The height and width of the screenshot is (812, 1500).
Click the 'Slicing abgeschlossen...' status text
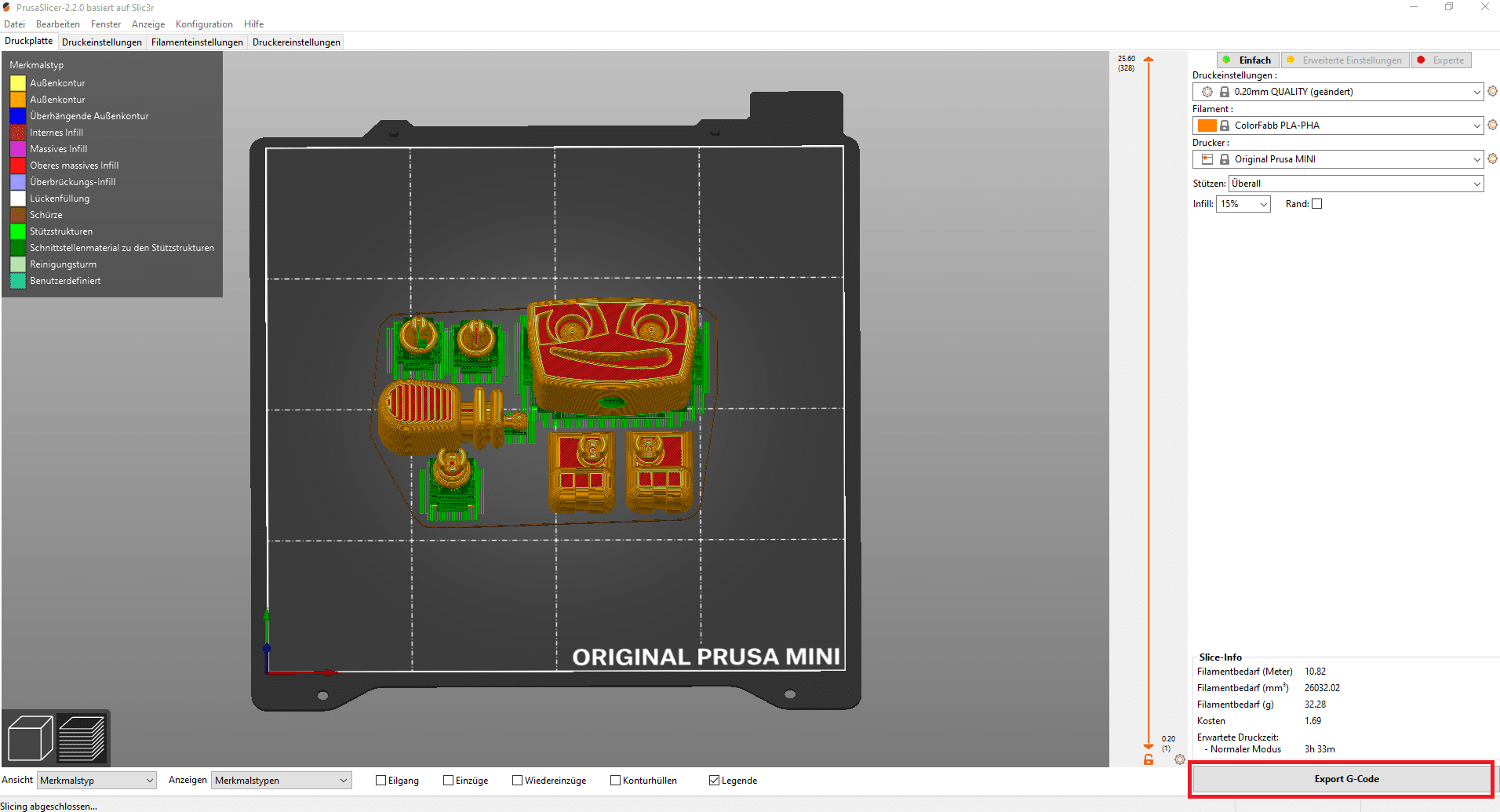coord(49,806)
